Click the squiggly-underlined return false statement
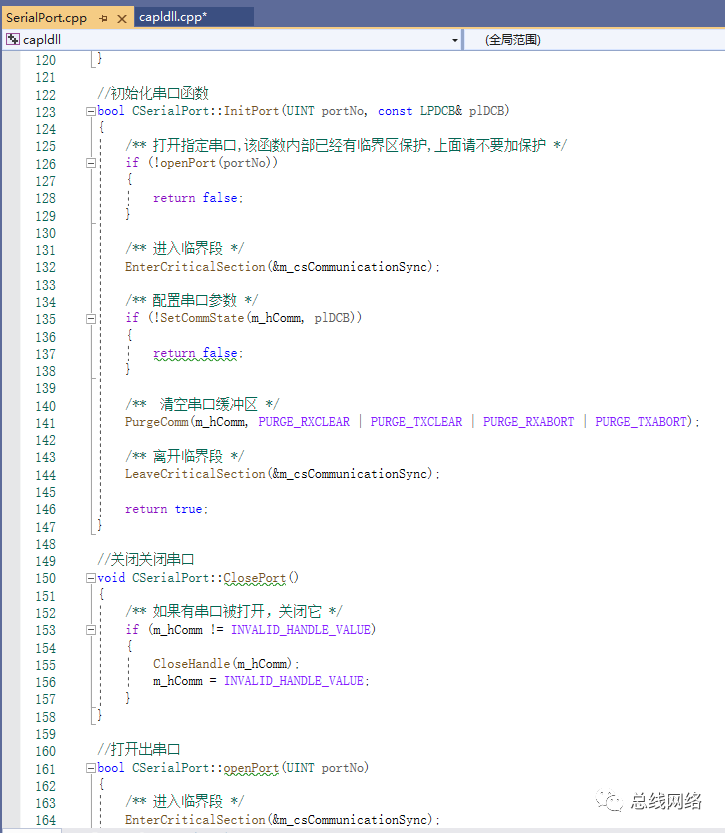Screen dimensions: 725x833 coord(197,353)
